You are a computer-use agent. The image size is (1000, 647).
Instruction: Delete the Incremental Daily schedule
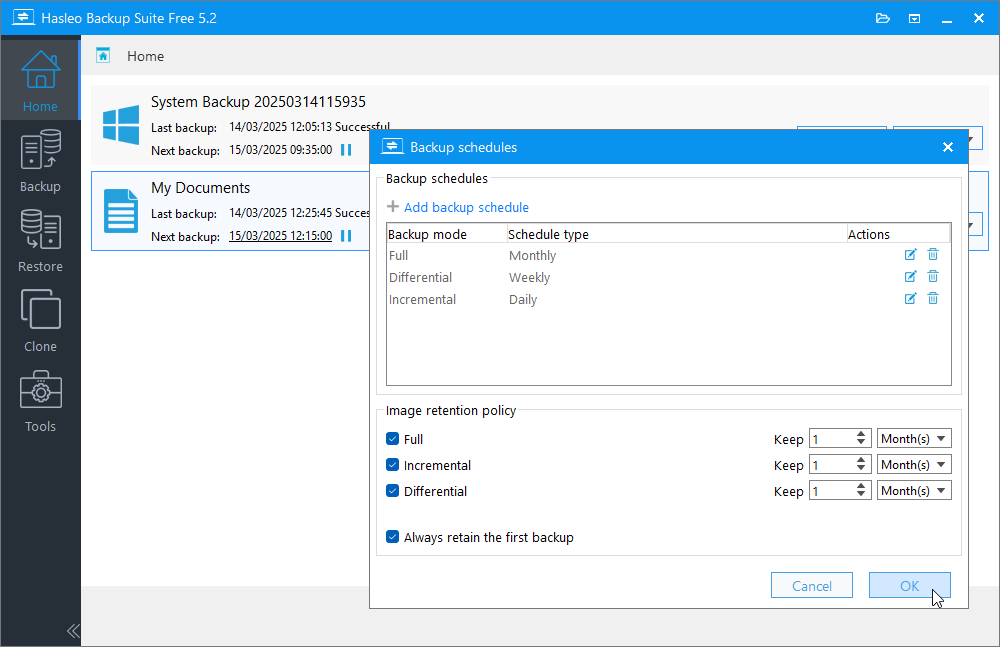pos(932,298)
